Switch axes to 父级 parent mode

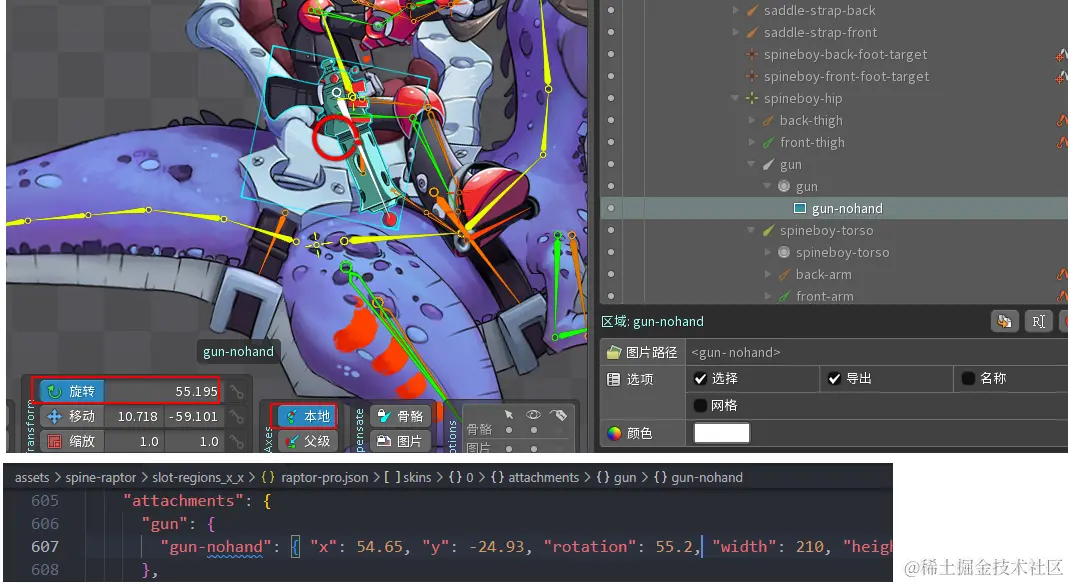[x=307, y=441]
